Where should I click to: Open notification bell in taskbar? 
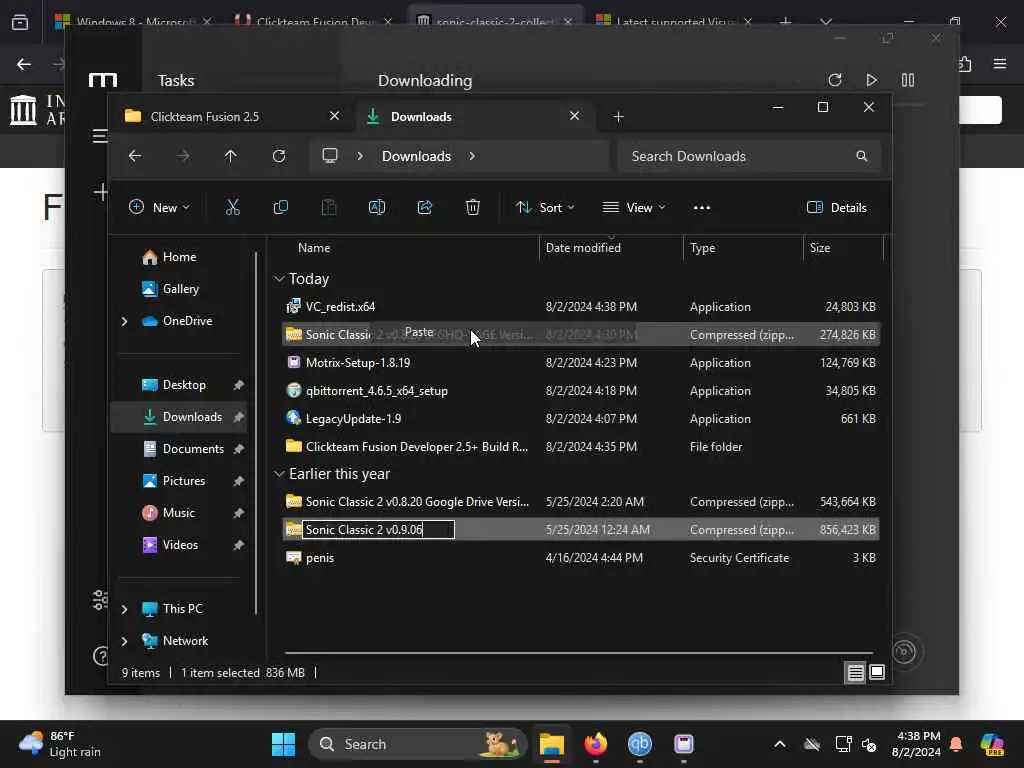point(956,744)
